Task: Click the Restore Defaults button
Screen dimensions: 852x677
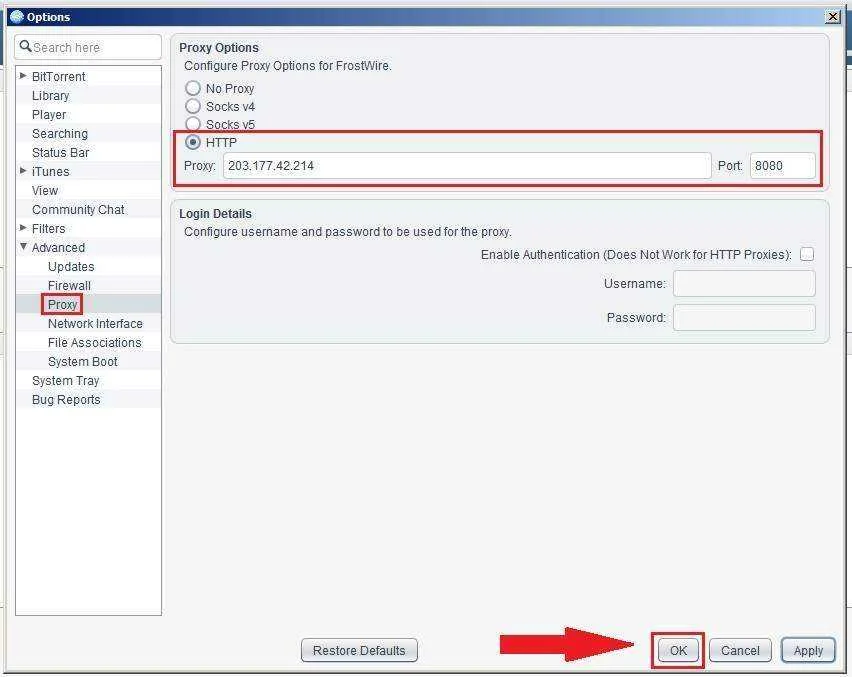Action: tap(359, 650)
